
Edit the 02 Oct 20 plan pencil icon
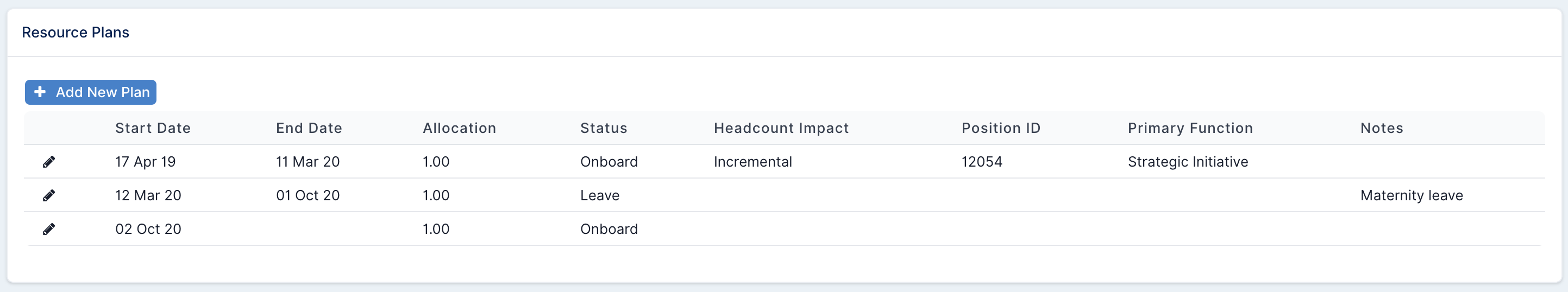(x=49, y=228)
